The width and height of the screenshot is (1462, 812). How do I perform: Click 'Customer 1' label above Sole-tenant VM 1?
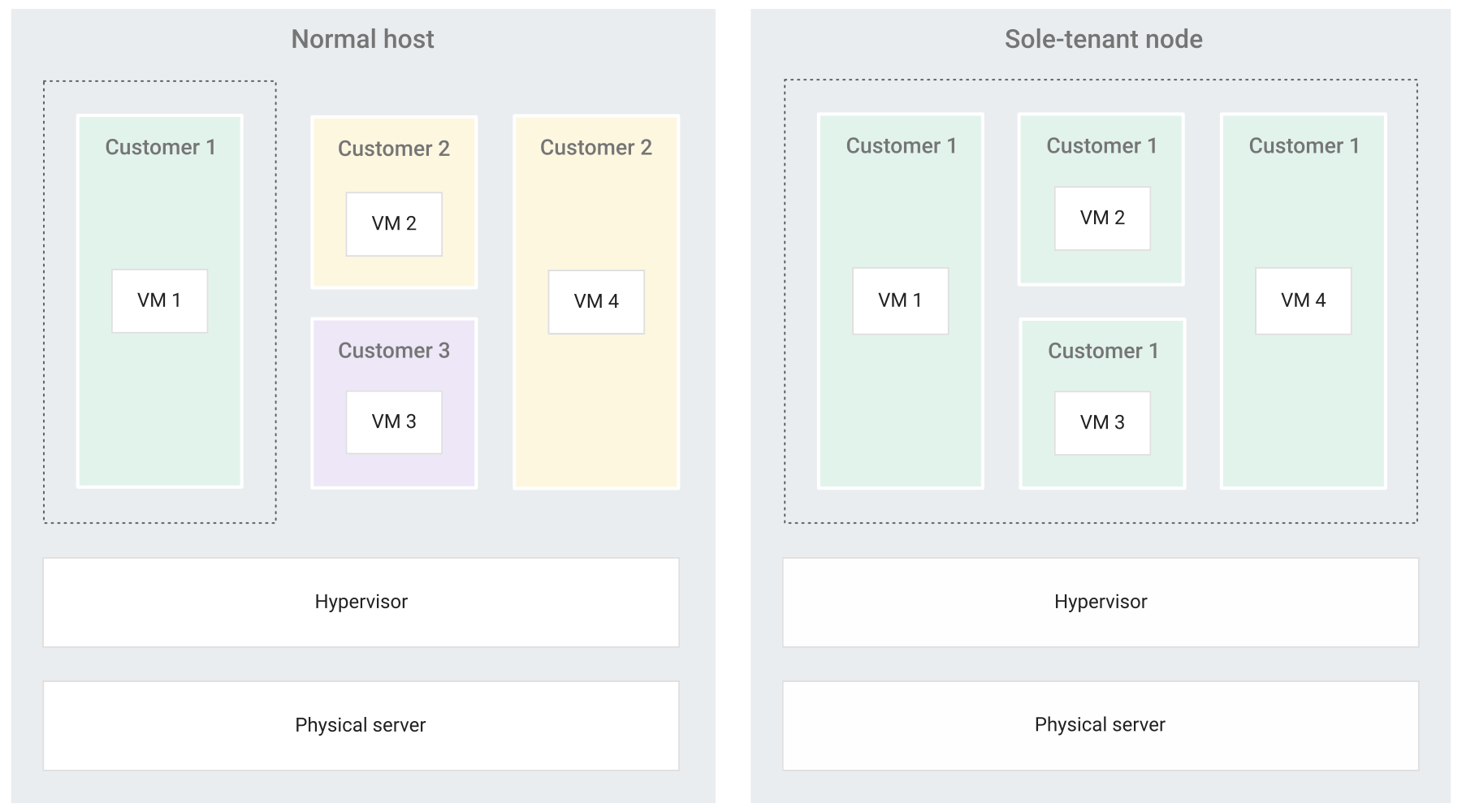pyautogui.click(x=901, y=145)
